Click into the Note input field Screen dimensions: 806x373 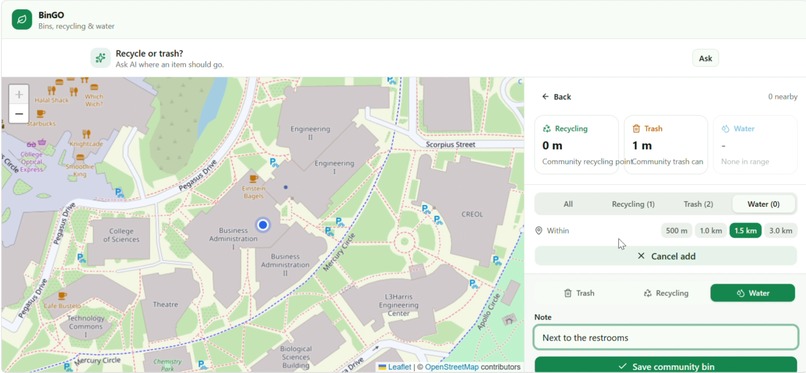pyautogui.click(x=666, y=338)
